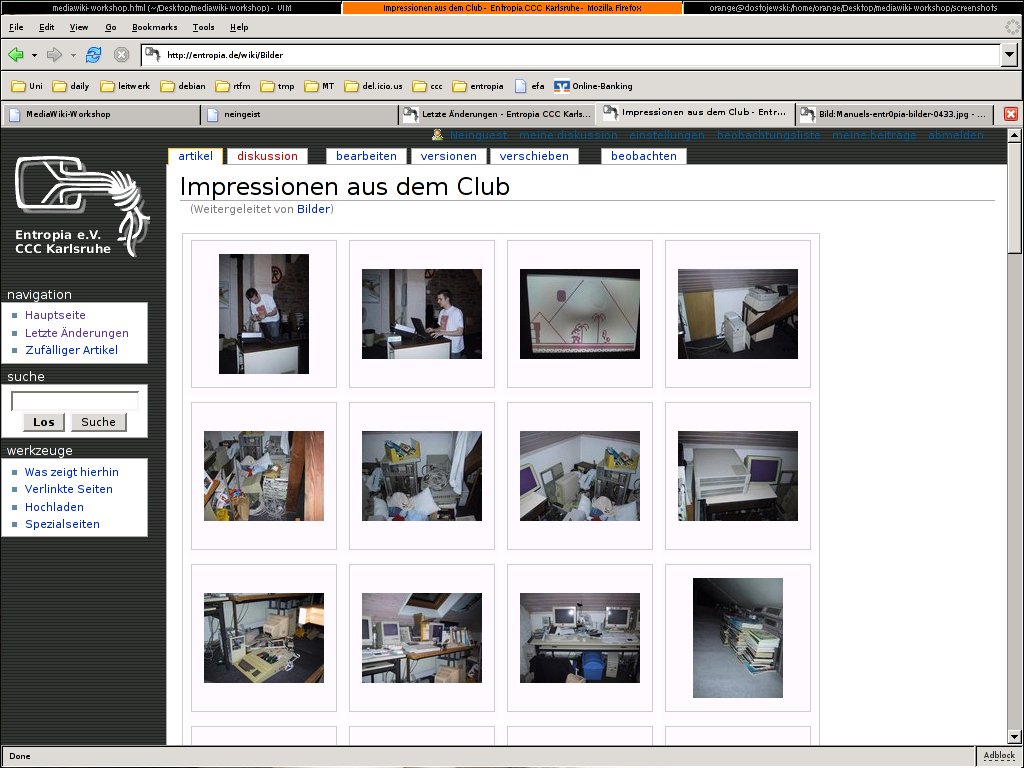Click the vertical scrollbar down arrow
This screenshot has height=768, width=1024.
click(1014, 737)
